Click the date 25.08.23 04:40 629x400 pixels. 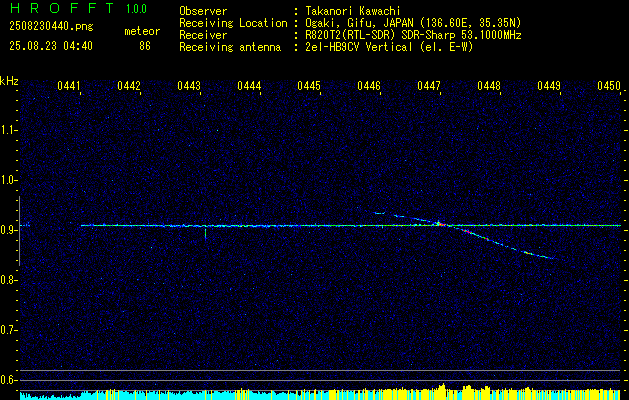click(51, 46)
